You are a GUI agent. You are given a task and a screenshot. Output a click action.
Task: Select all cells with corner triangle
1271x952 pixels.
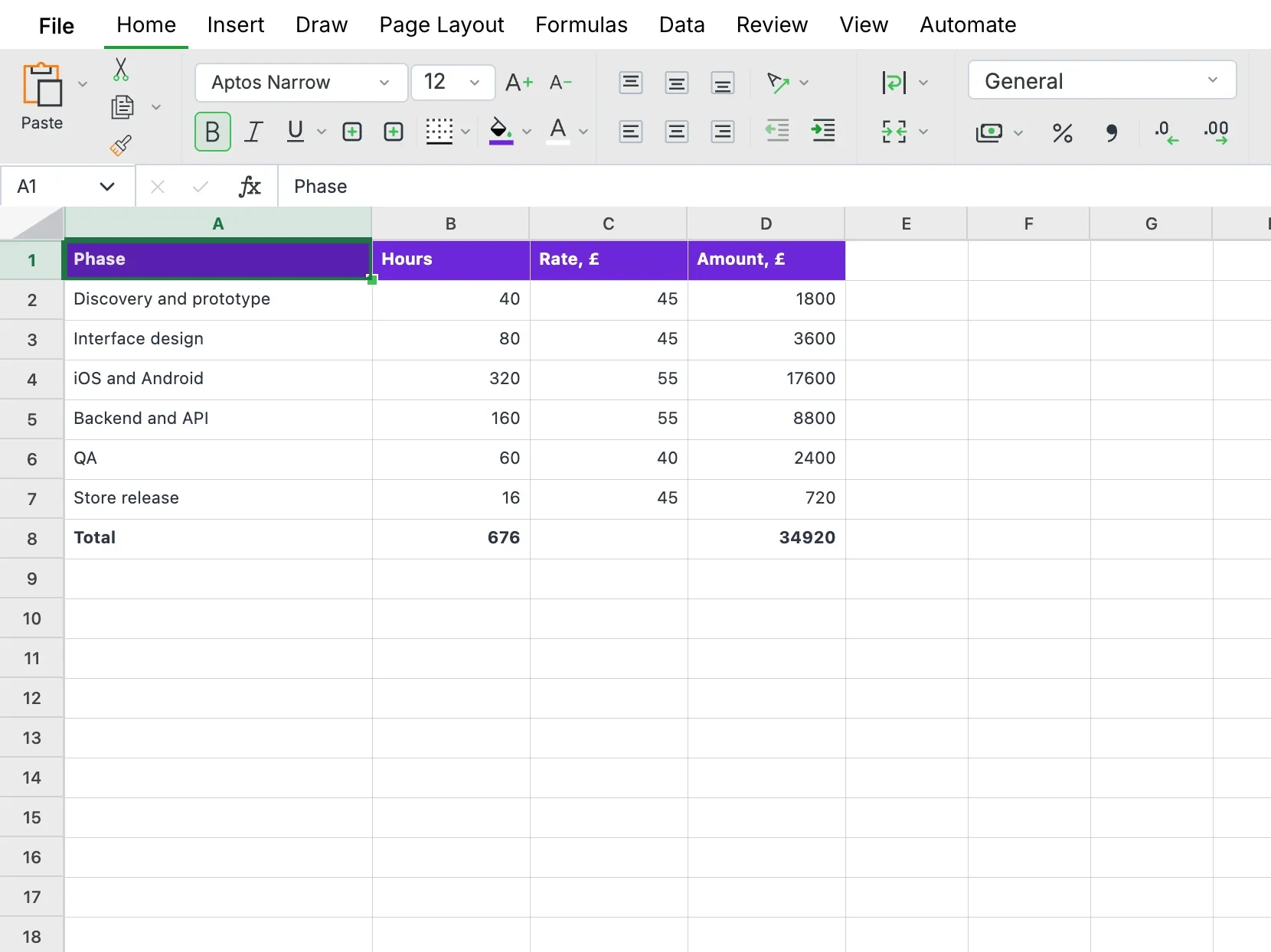pyautogui.click(x=31, y=223)
